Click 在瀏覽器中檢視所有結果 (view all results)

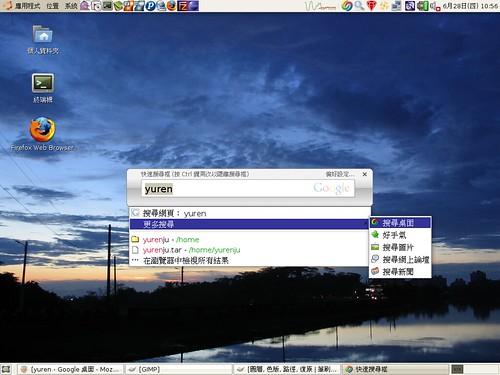pos(250,260)
